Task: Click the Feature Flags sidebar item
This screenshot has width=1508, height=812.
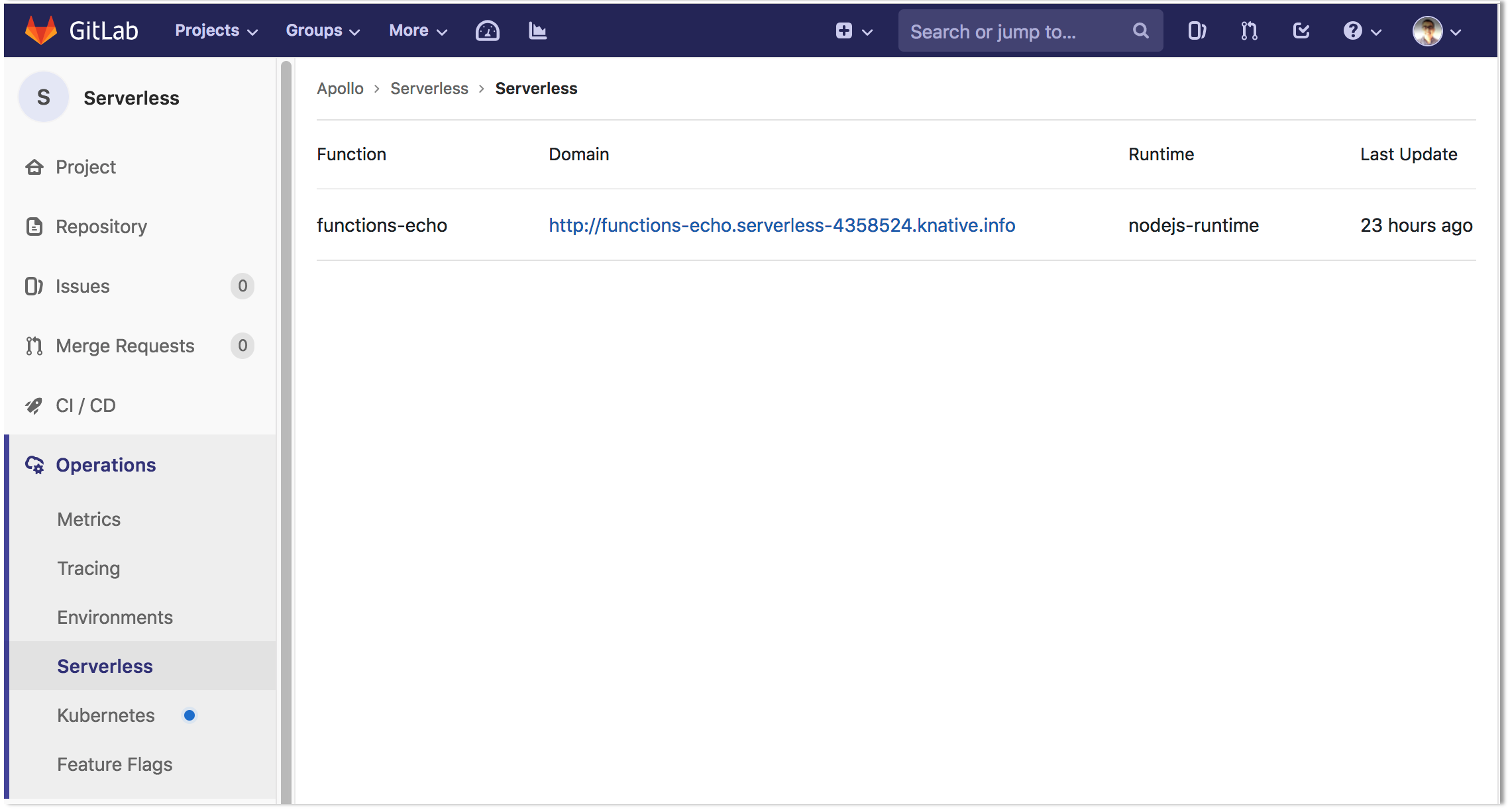Action: coord(115,764)
